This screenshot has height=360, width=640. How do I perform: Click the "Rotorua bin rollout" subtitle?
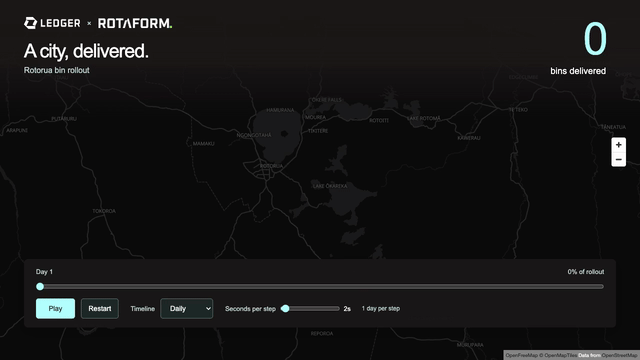click(56, 70)
